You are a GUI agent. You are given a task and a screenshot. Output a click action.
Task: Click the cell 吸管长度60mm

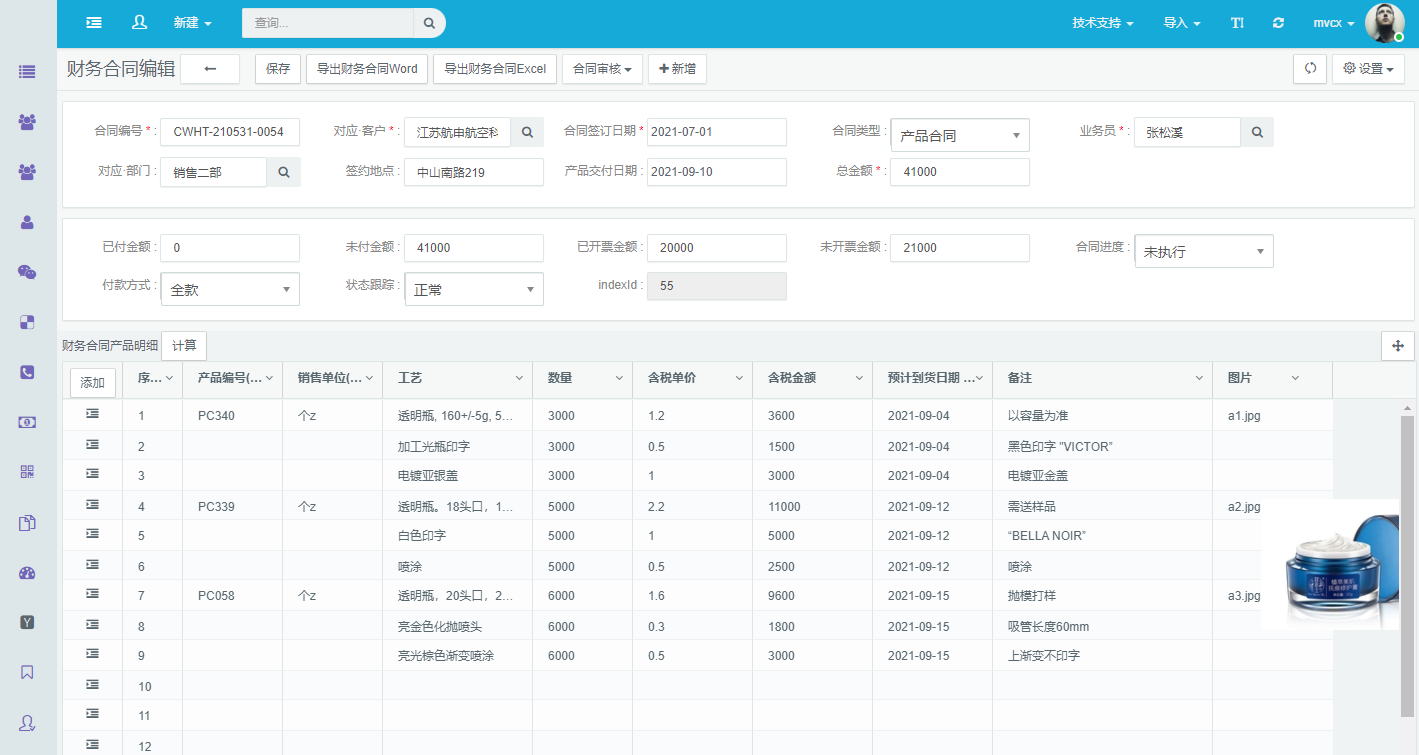[1102, 626]
